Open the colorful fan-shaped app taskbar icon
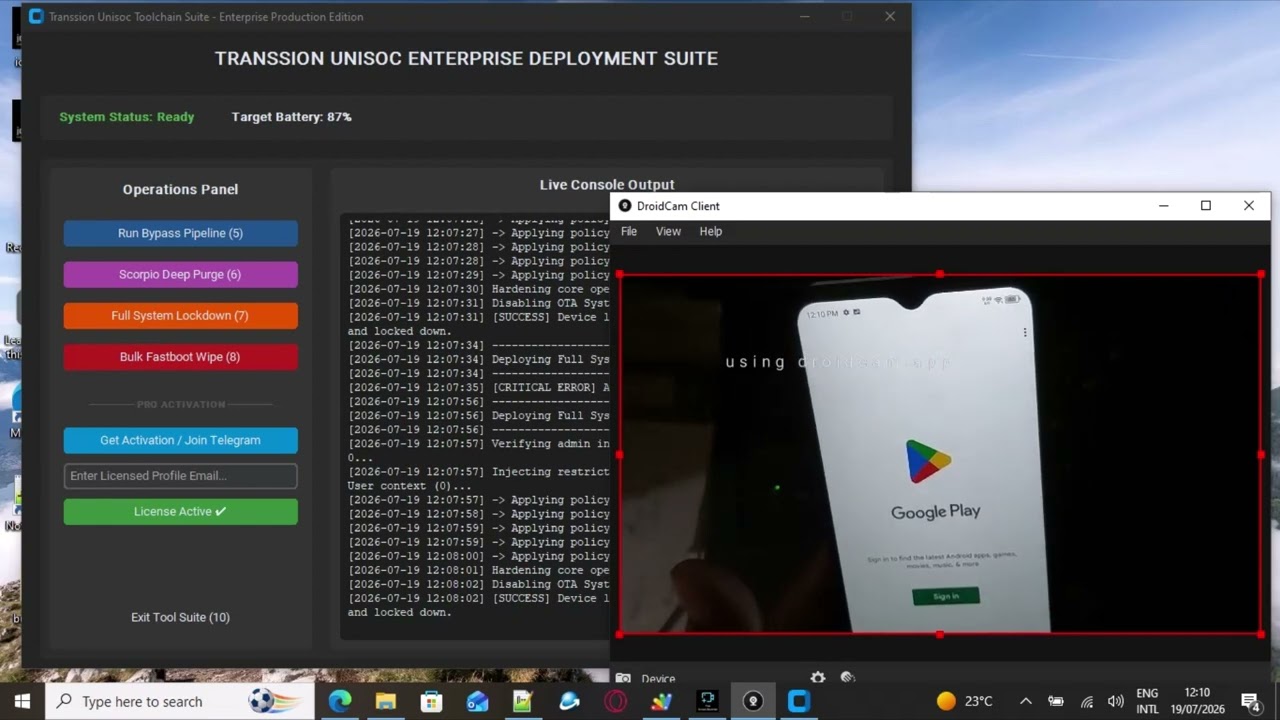1280x720 pixels. point(661,701)
